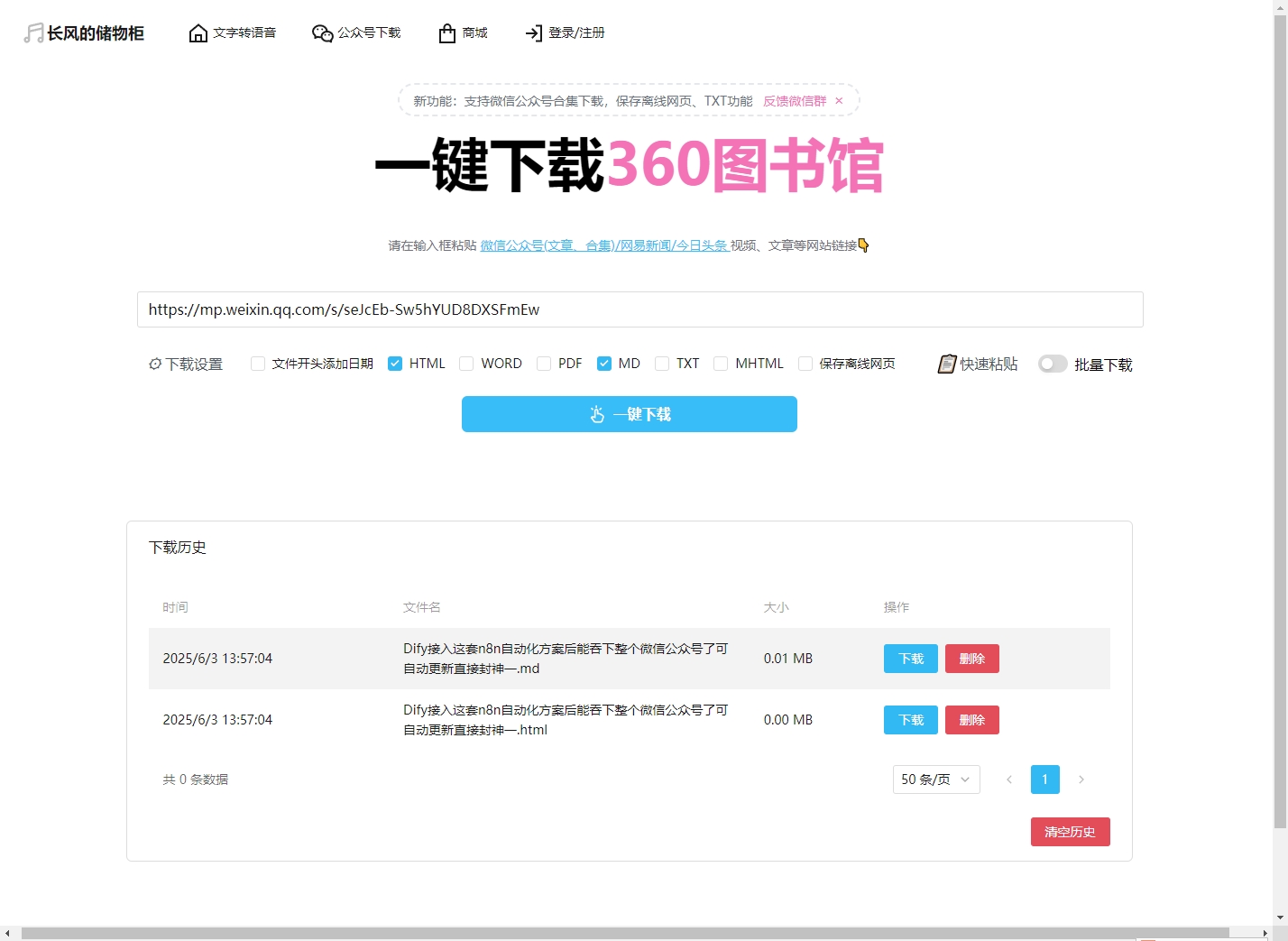Click the home icon beside 文字转语音
Screen dimensions: 1288x941
tap(198, 33)
